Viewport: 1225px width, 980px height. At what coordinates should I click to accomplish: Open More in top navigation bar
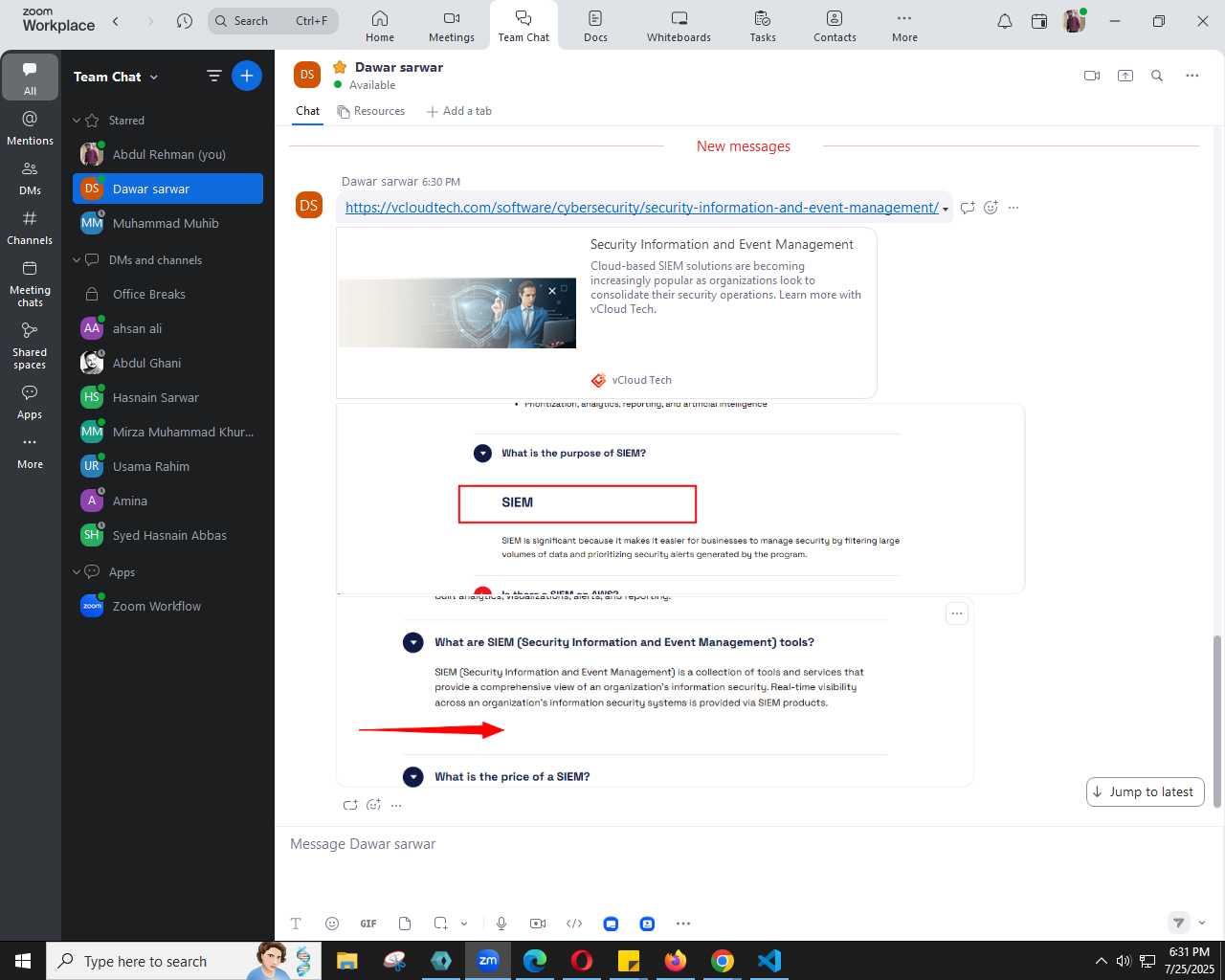coord(904,26)
